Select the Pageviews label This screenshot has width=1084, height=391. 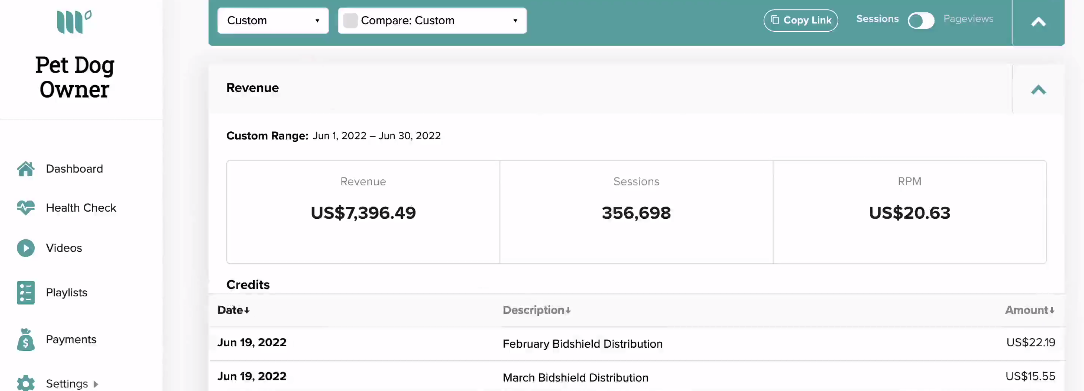pyautogui.click(x=968, y=19)
